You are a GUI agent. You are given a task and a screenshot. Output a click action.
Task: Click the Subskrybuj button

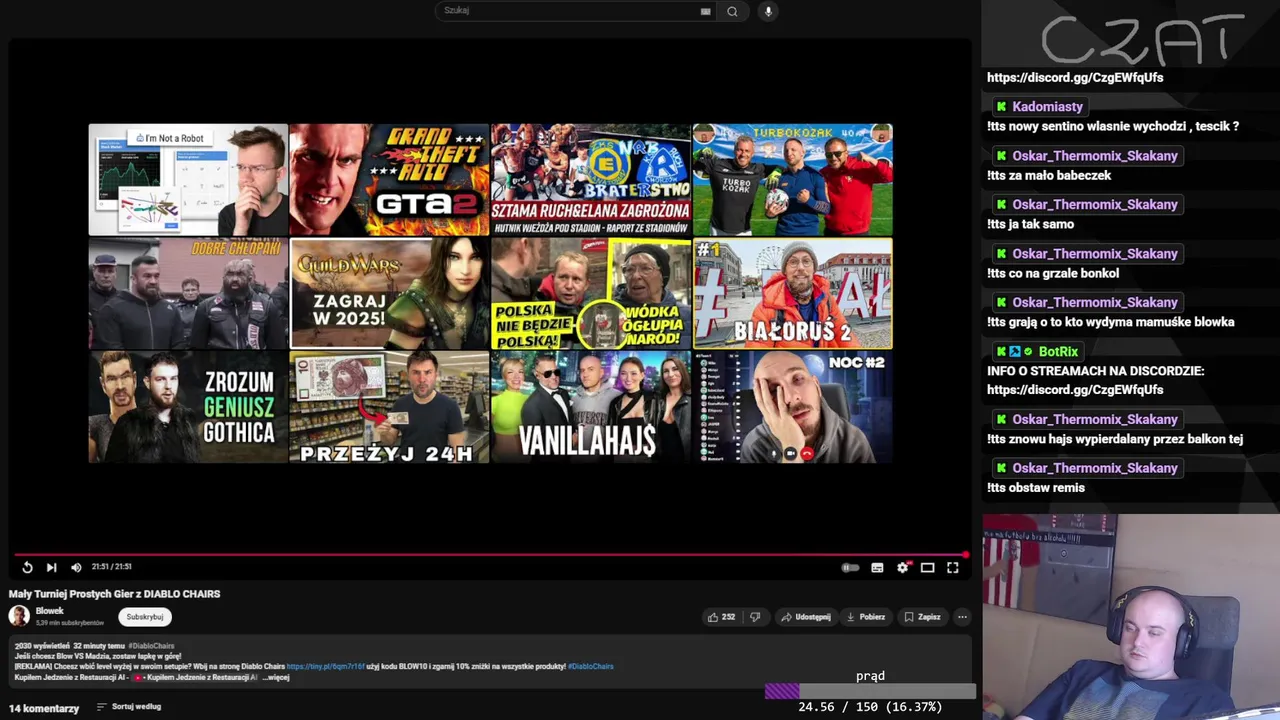[x=145, y=617]
